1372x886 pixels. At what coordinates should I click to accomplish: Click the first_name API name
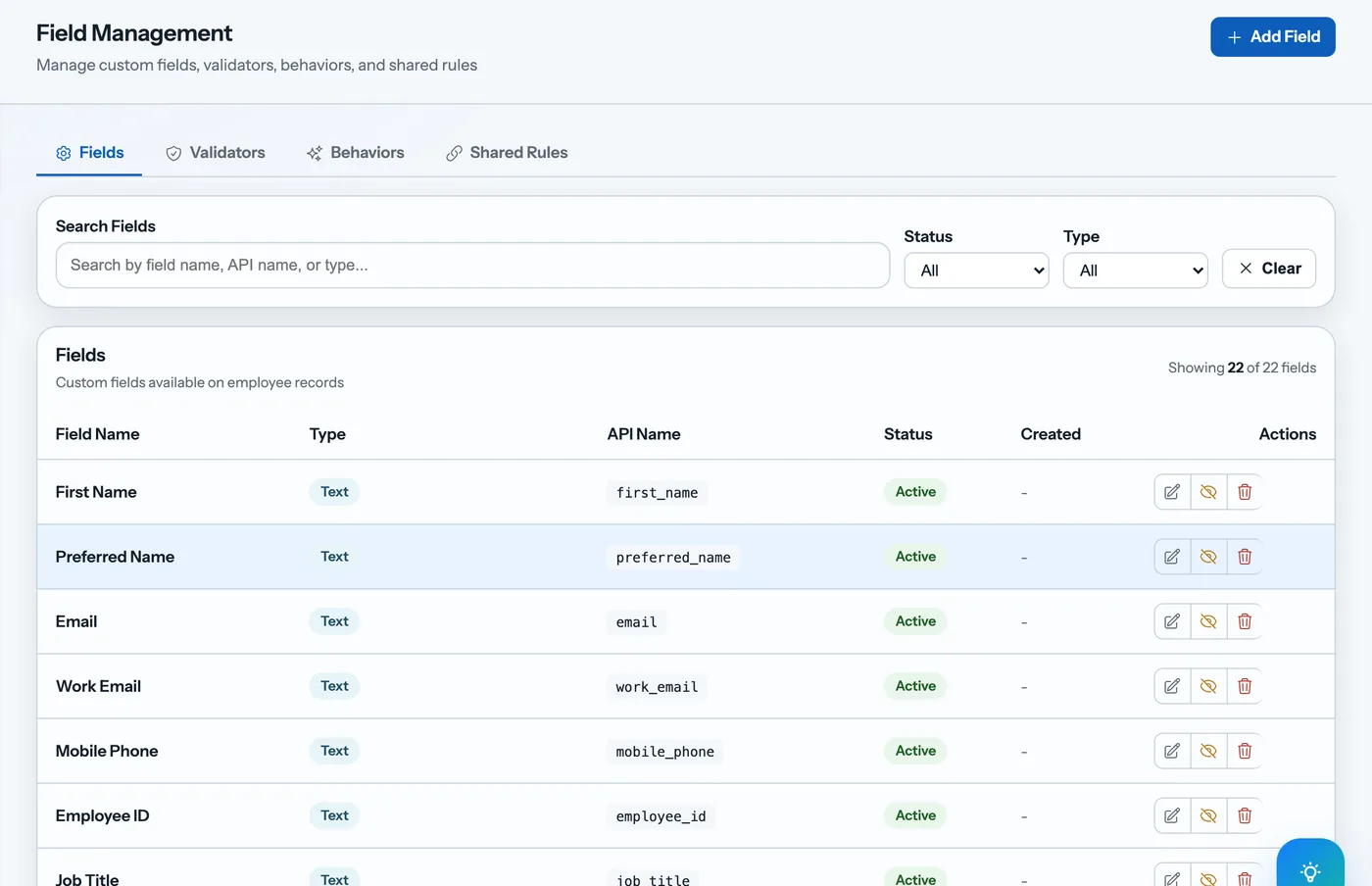[657, 493]
